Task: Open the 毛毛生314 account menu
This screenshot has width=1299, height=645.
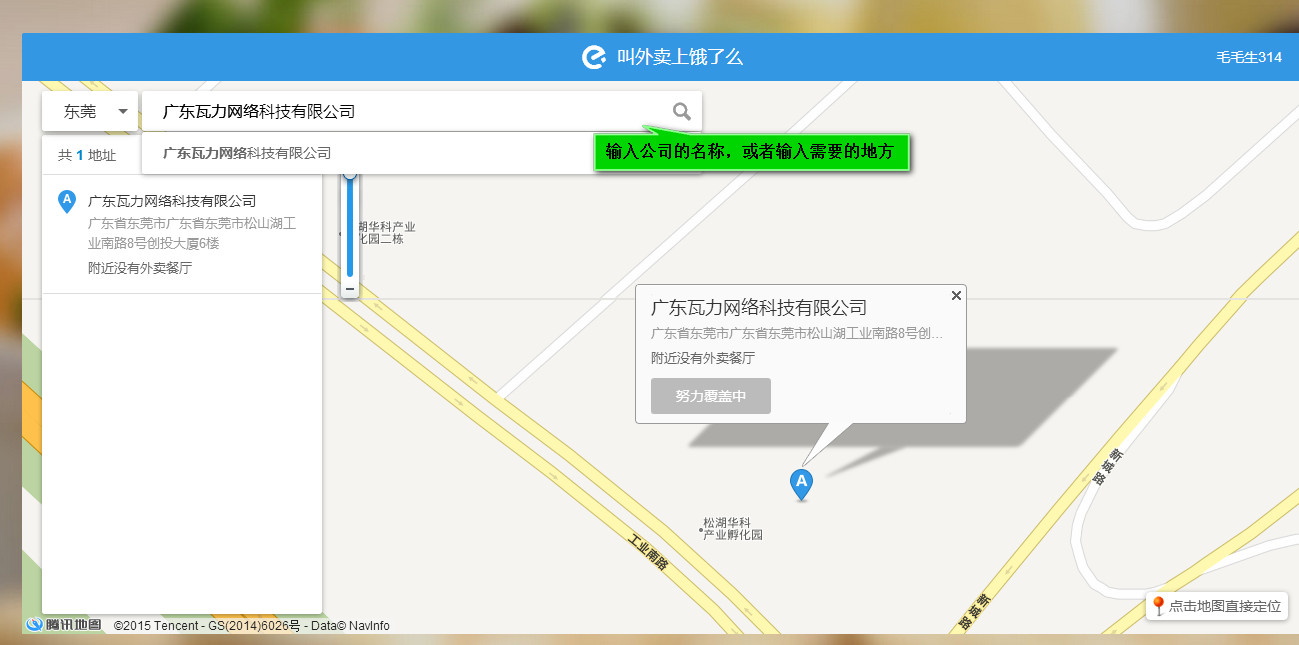Action: click(1247, 57)
